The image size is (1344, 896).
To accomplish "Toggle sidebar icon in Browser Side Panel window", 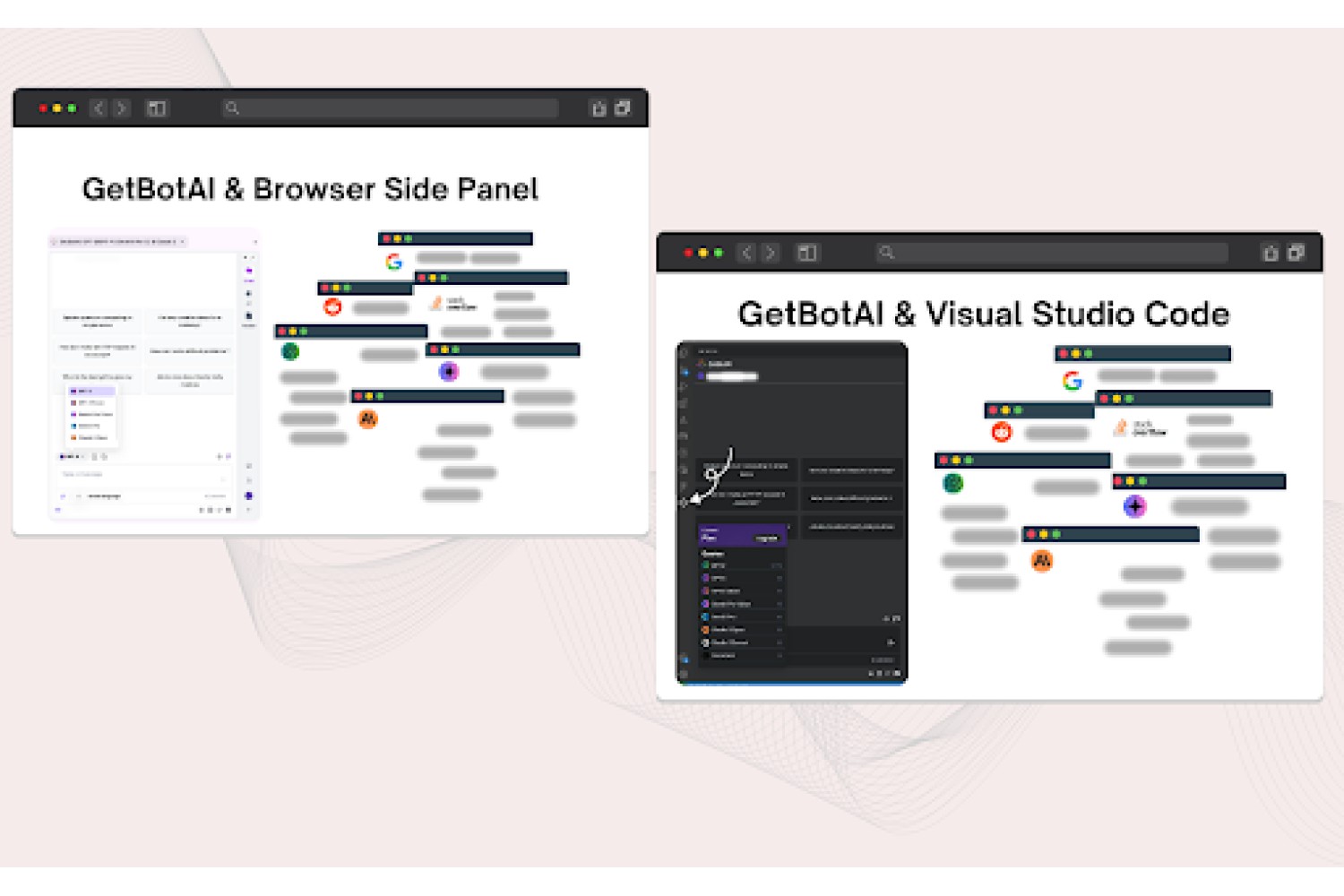I will point(157,108).
